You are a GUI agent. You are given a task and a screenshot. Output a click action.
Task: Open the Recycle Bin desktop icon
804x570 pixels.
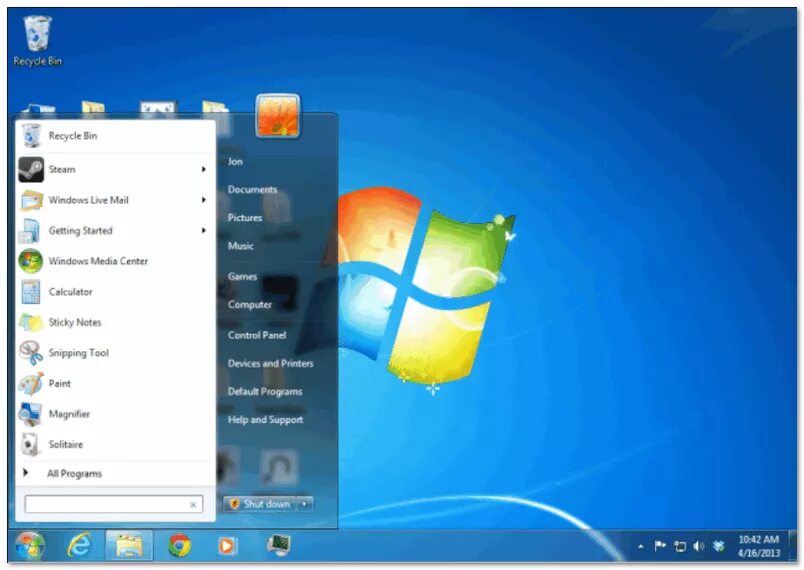[37, 41]
